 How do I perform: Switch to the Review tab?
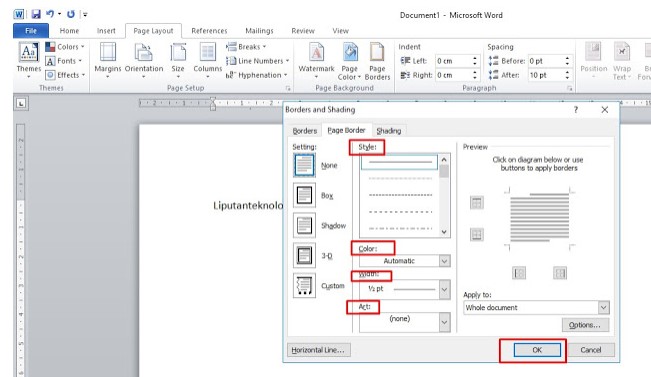tap(303, 31)
